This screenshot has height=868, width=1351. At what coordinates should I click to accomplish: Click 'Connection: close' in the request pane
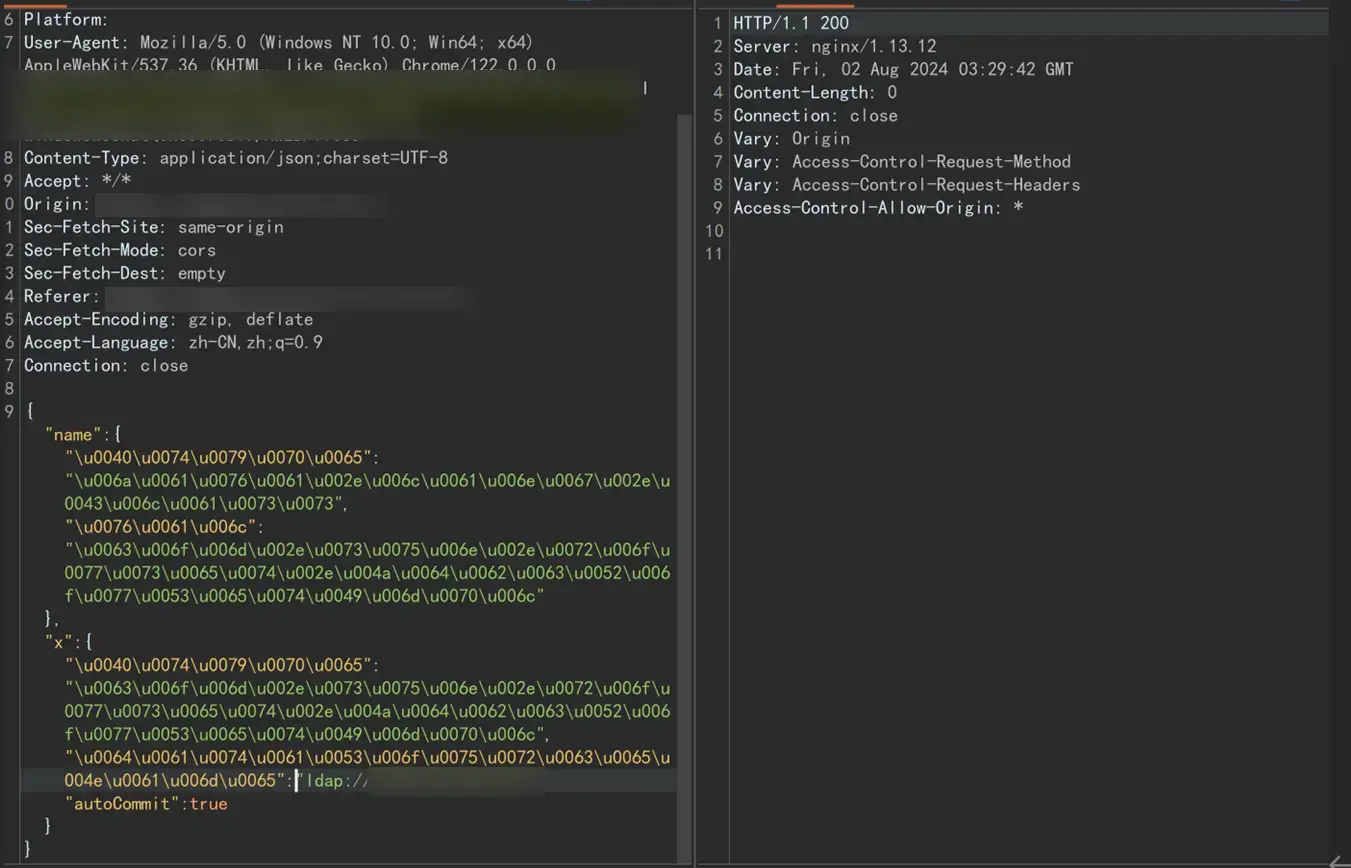106,365
